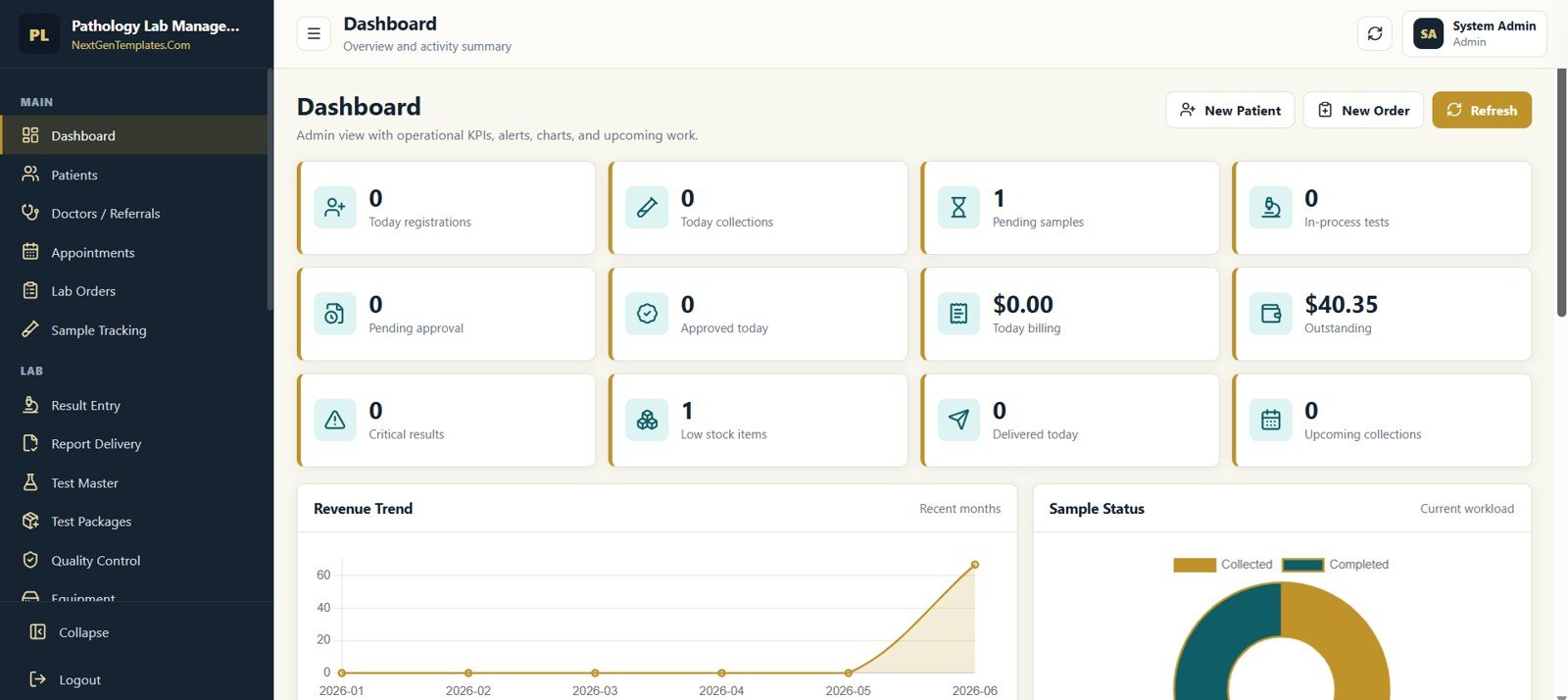Click the Low stock items boxes icon
The width and height of the screenshot is (1568, 700).
(647, 420)
